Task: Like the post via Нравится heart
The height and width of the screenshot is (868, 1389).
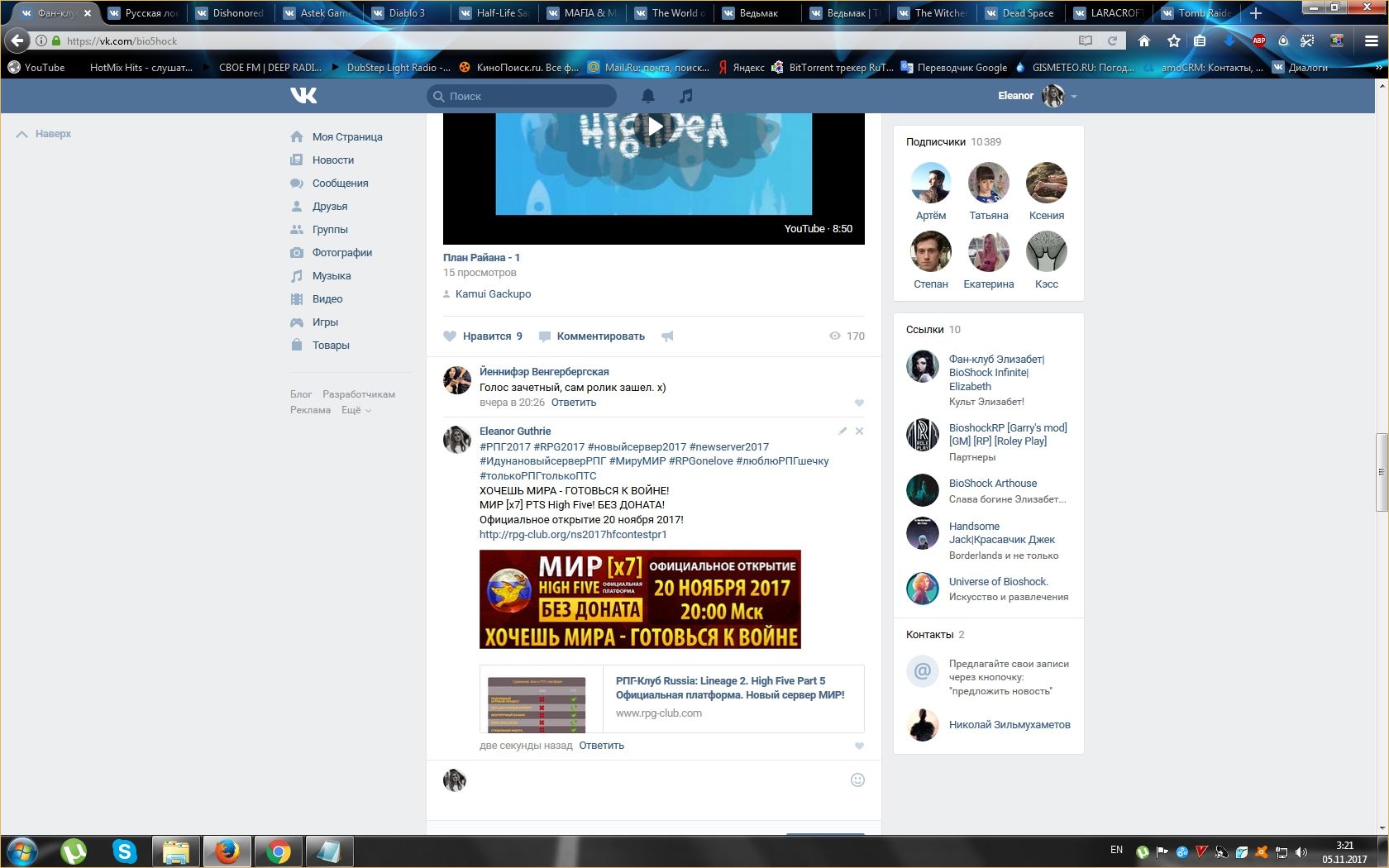Action: click(483, 336)
